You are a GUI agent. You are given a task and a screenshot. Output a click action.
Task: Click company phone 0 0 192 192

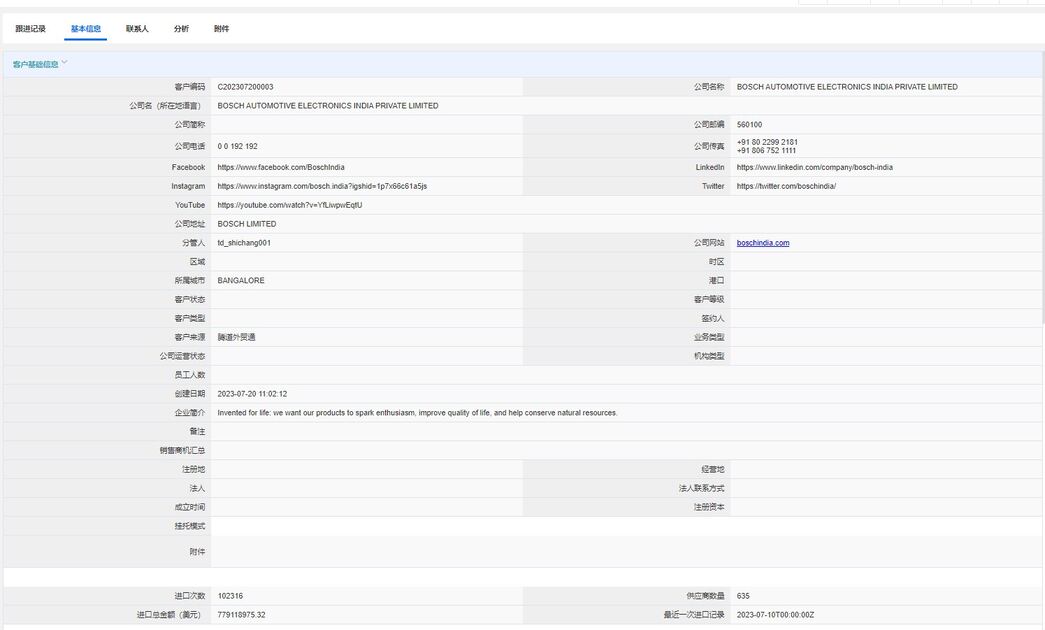click(237, 146)
